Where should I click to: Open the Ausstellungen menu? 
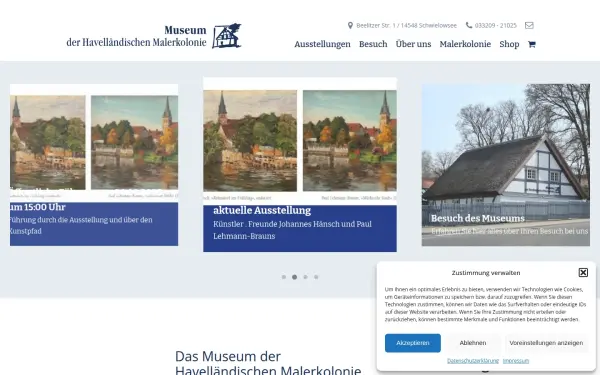[322, 44]
